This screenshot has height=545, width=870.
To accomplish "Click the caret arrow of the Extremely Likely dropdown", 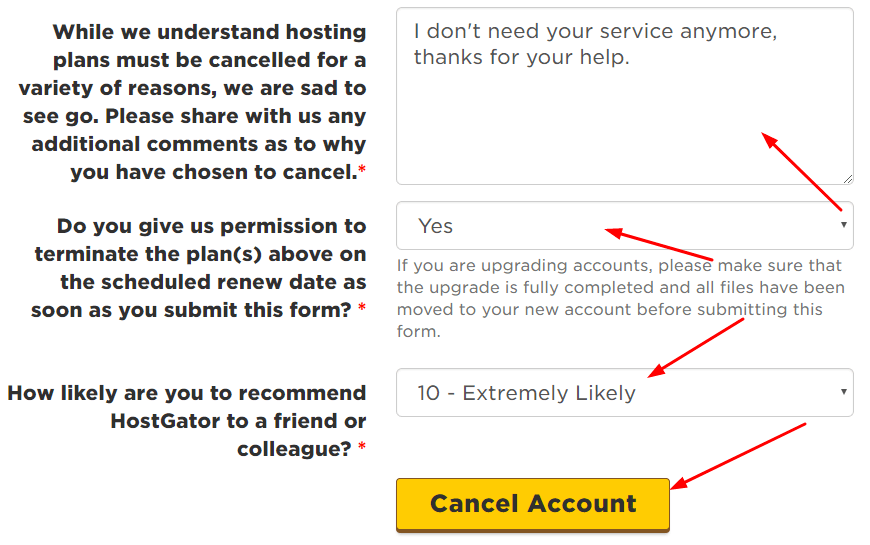I will pyautogui.click(x=845, y=392).
